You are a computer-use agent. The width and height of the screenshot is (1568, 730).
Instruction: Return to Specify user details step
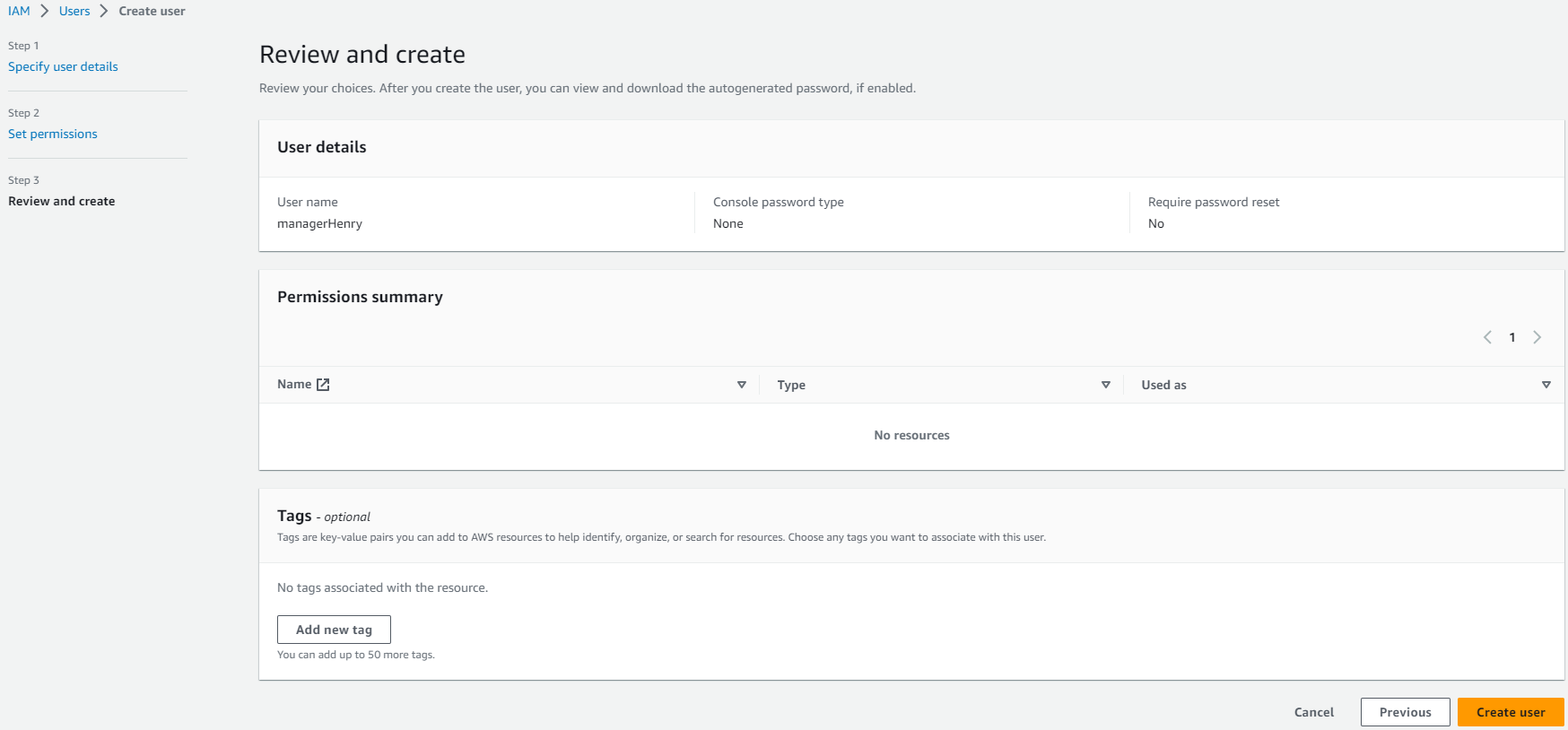coord(63,66)
